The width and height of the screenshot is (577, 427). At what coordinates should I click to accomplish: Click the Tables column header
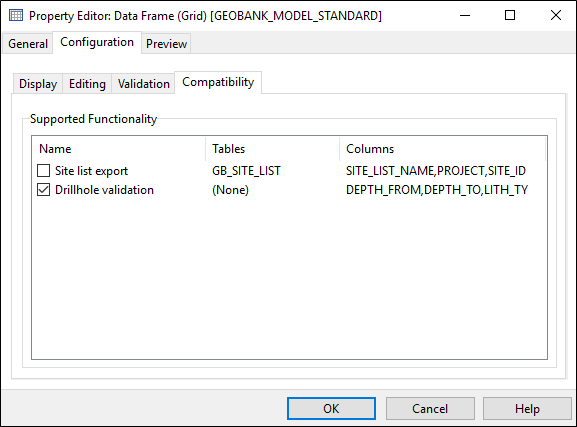point(272,149)
